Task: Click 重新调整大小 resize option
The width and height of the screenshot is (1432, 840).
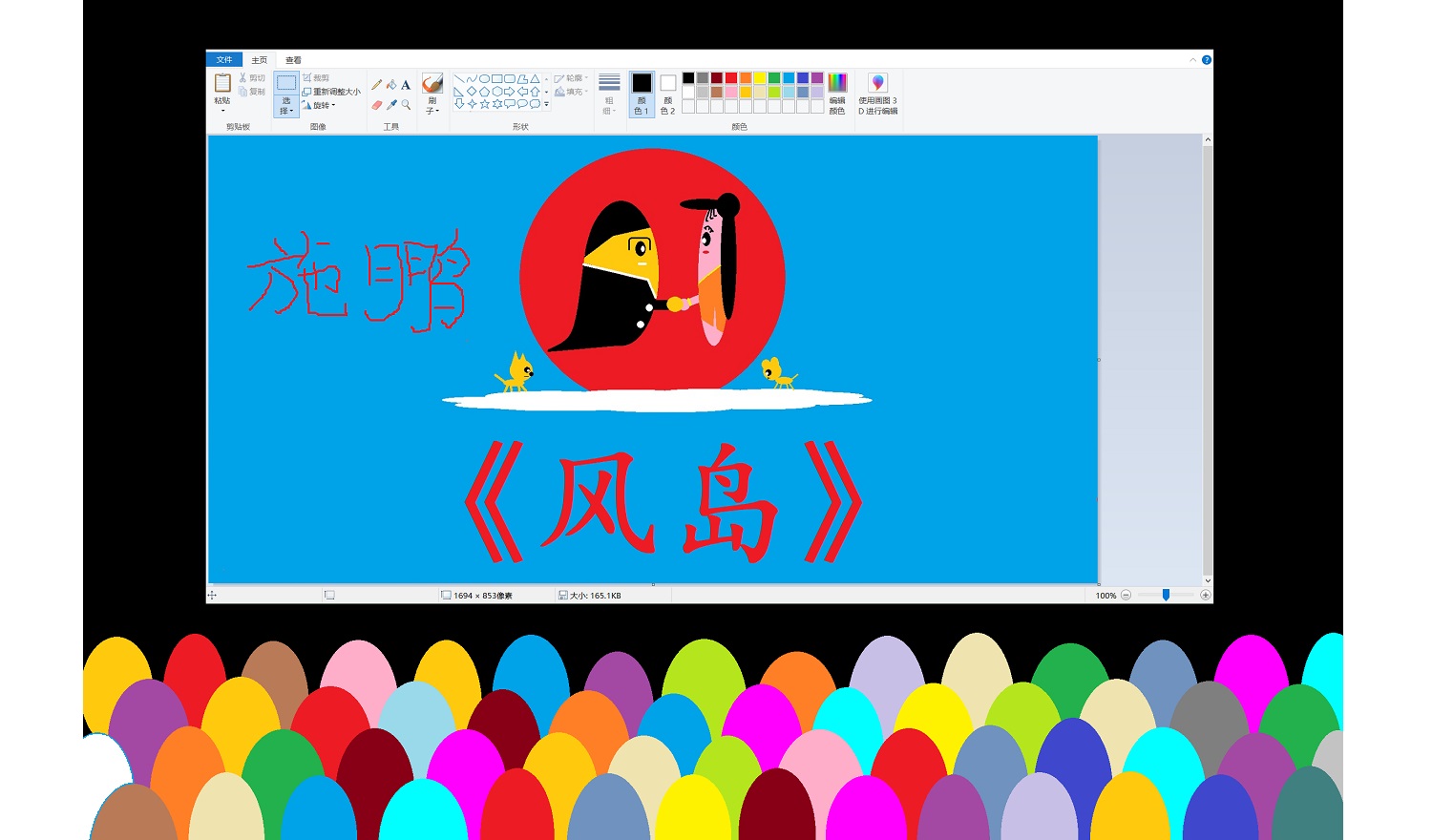Action: click(x=331, y=92)
